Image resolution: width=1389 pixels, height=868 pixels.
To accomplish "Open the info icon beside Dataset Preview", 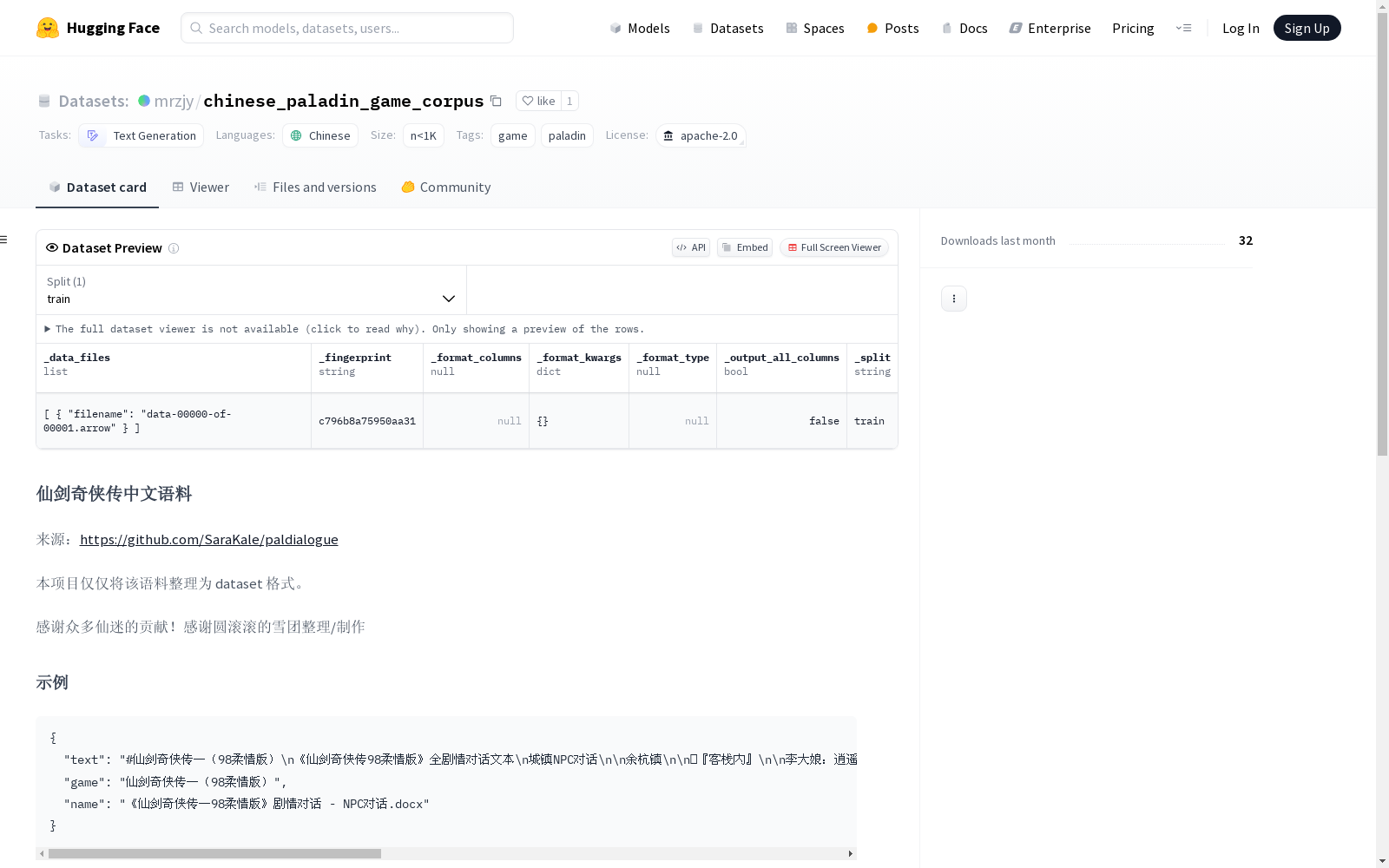I will [174, 248].
